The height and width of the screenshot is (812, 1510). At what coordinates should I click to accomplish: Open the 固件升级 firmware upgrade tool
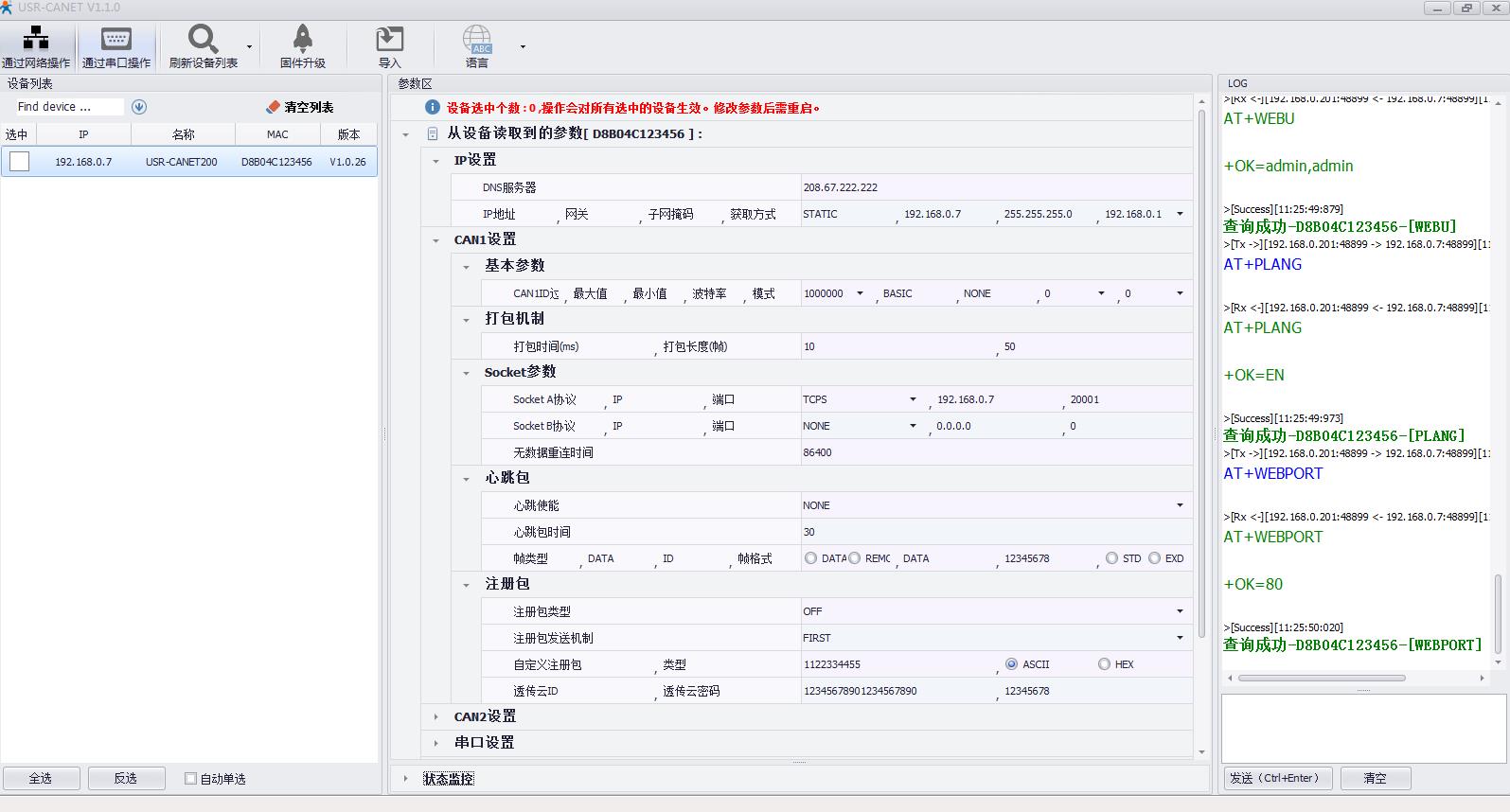click(302, 39)
